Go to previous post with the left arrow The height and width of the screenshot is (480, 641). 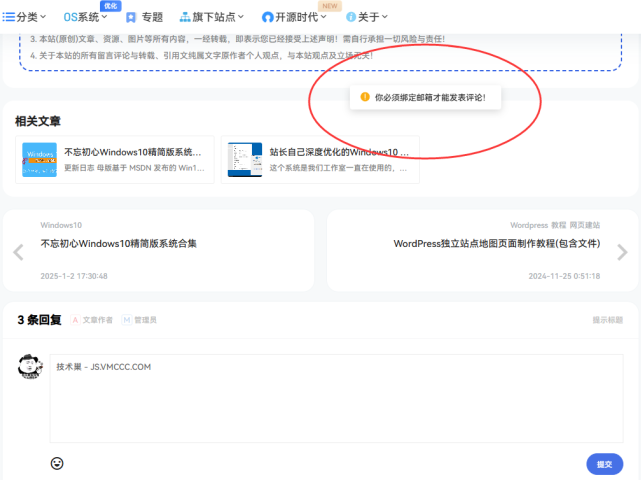(x=18, y=252)
